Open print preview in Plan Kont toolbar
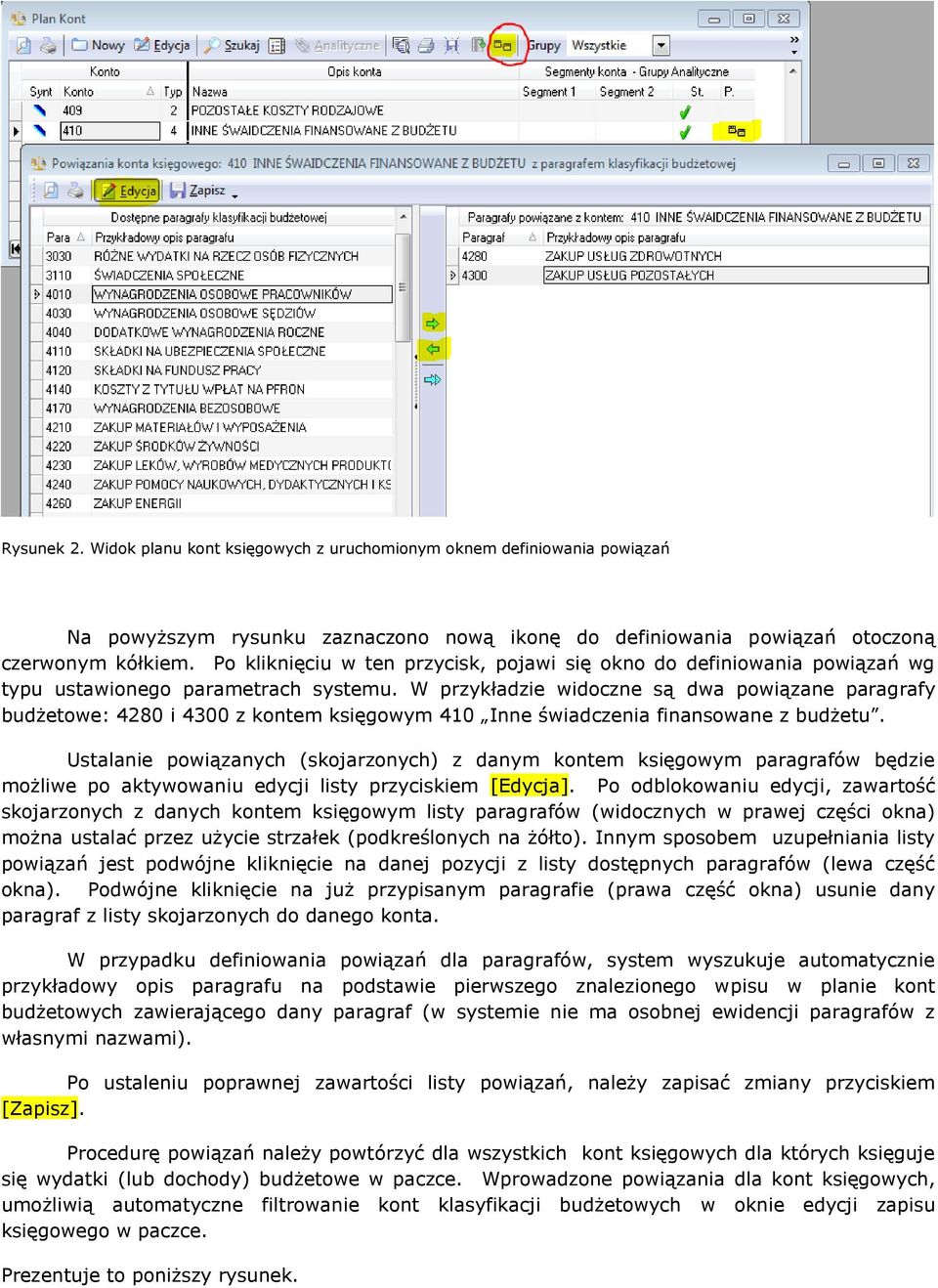Screen dimensions: 938x1288 pos(23,46)
